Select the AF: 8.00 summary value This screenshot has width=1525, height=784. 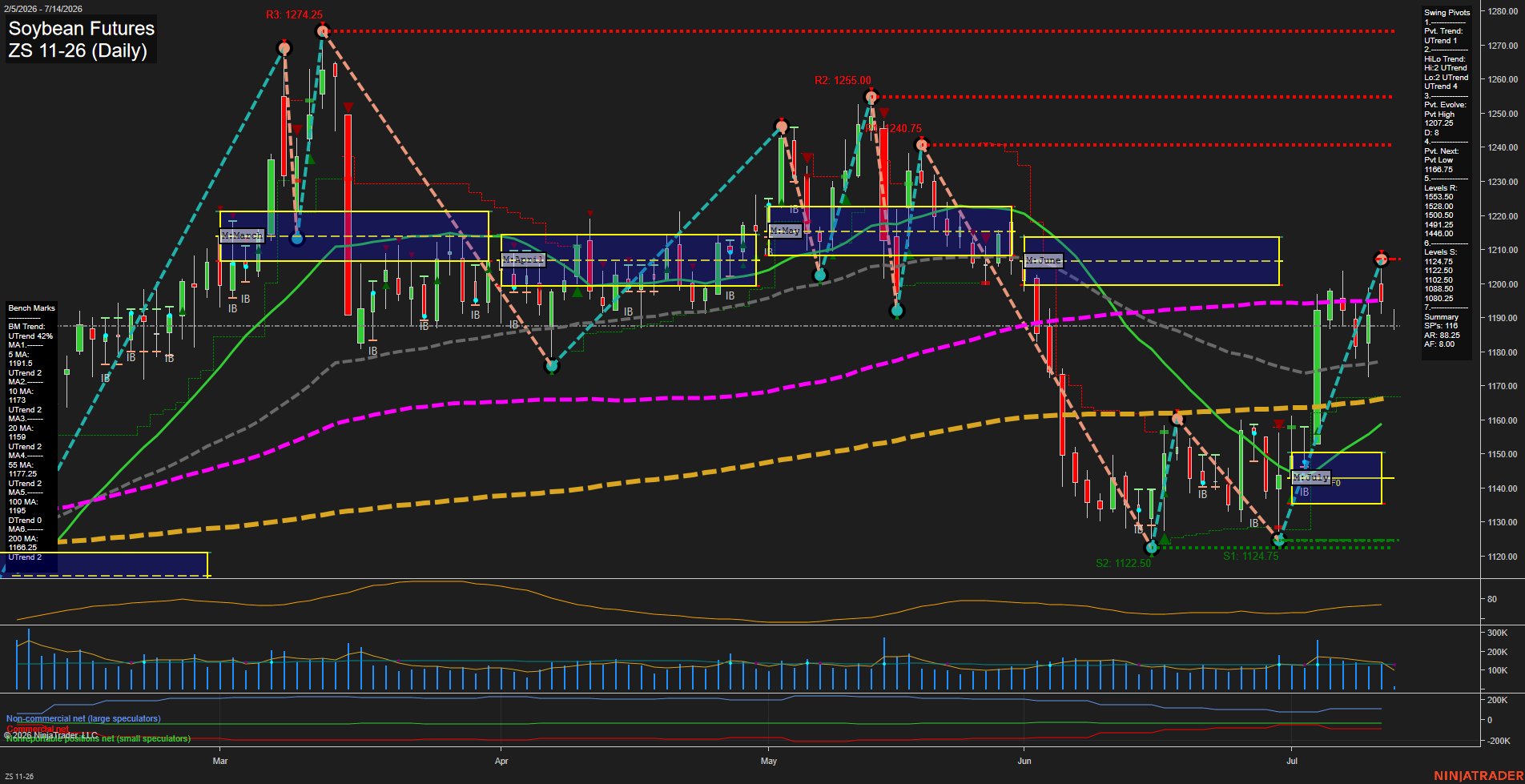point(1439,344)
